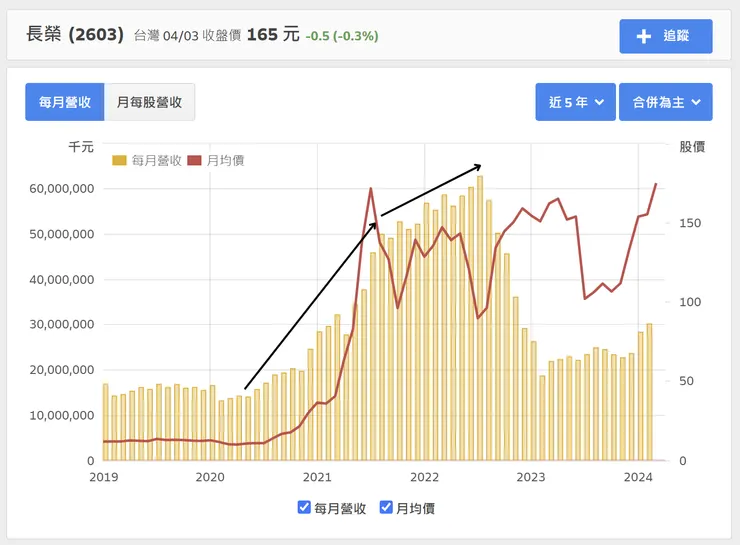740x545 pixels.
Task: Click the 165 元 closing price text
Action: [x=273, y=35]
